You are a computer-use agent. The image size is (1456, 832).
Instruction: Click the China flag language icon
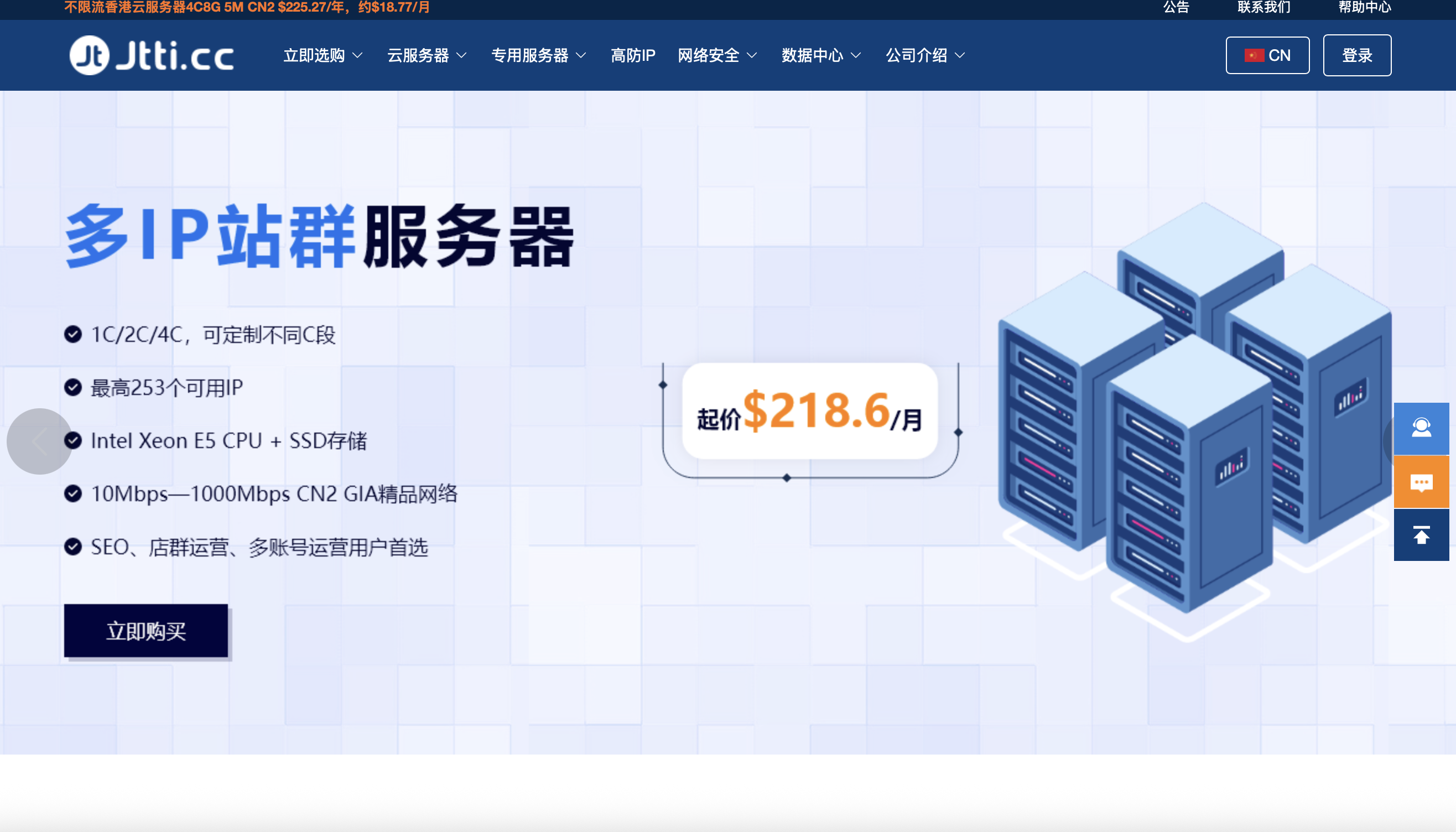pos(1254,55)
